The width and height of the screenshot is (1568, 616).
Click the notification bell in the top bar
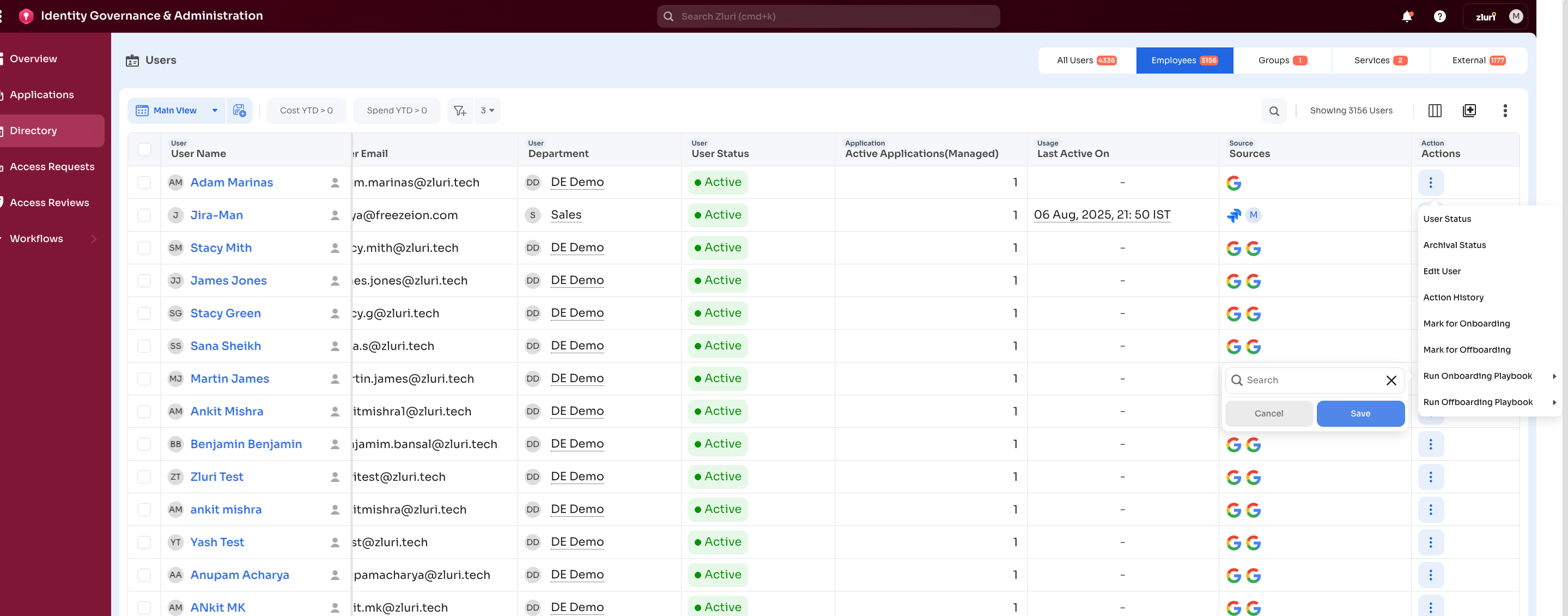pyautogui.click(x=1407, y=16)
